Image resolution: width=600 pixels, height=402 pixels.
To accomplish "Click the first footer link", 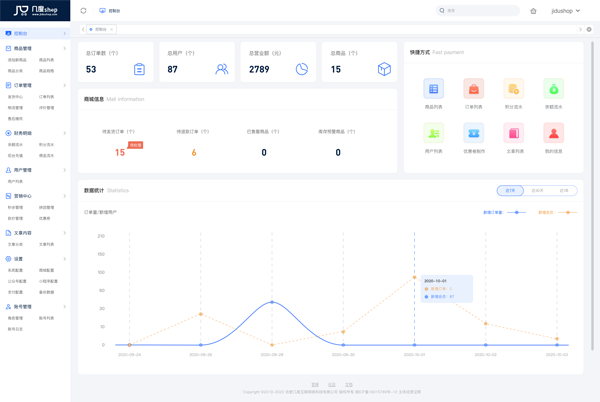I will tap(315, 384).
